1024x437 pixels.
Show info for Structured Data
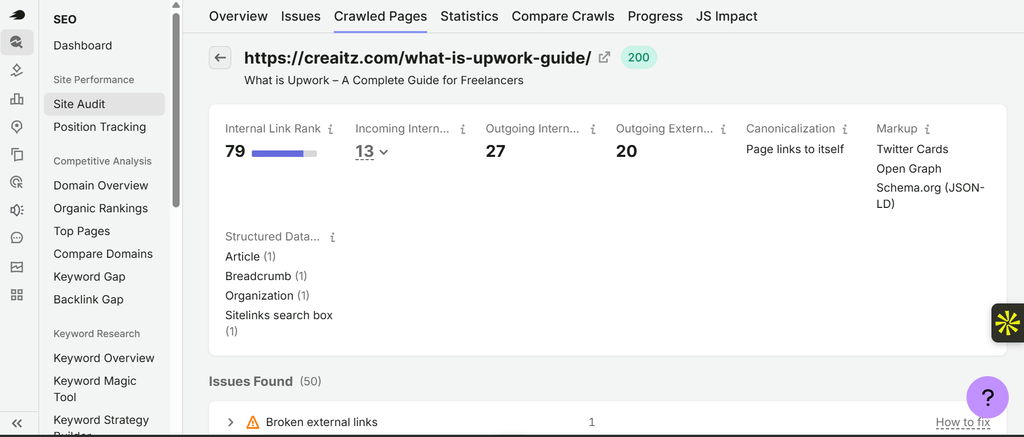click(332, 237)
